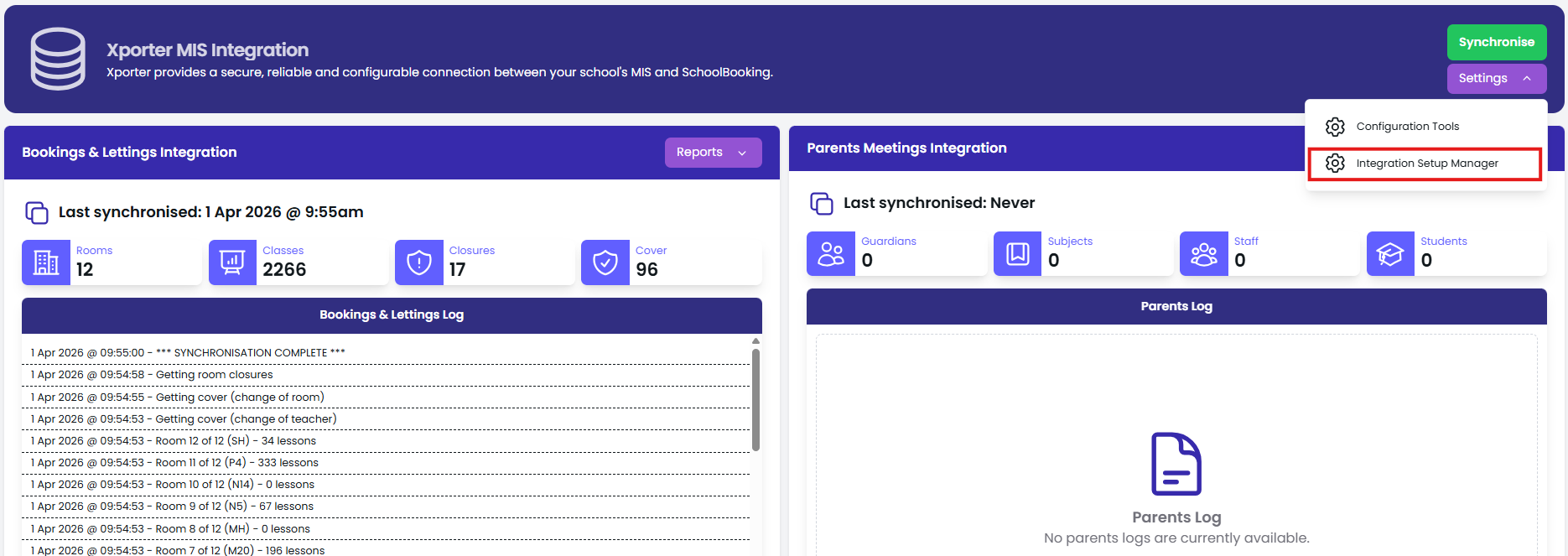Click the Integration Setup Manager gear icon
Viewport: 1568px width, 556px height.
tap(1335, 164)
